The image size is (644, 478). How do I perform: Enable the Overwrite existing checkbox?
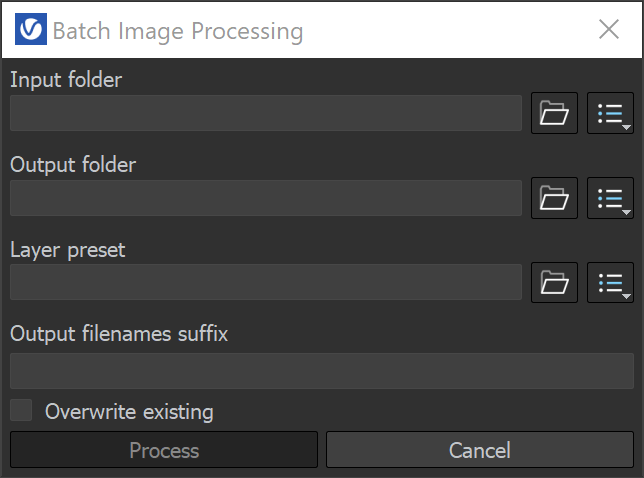coord(21,410)
